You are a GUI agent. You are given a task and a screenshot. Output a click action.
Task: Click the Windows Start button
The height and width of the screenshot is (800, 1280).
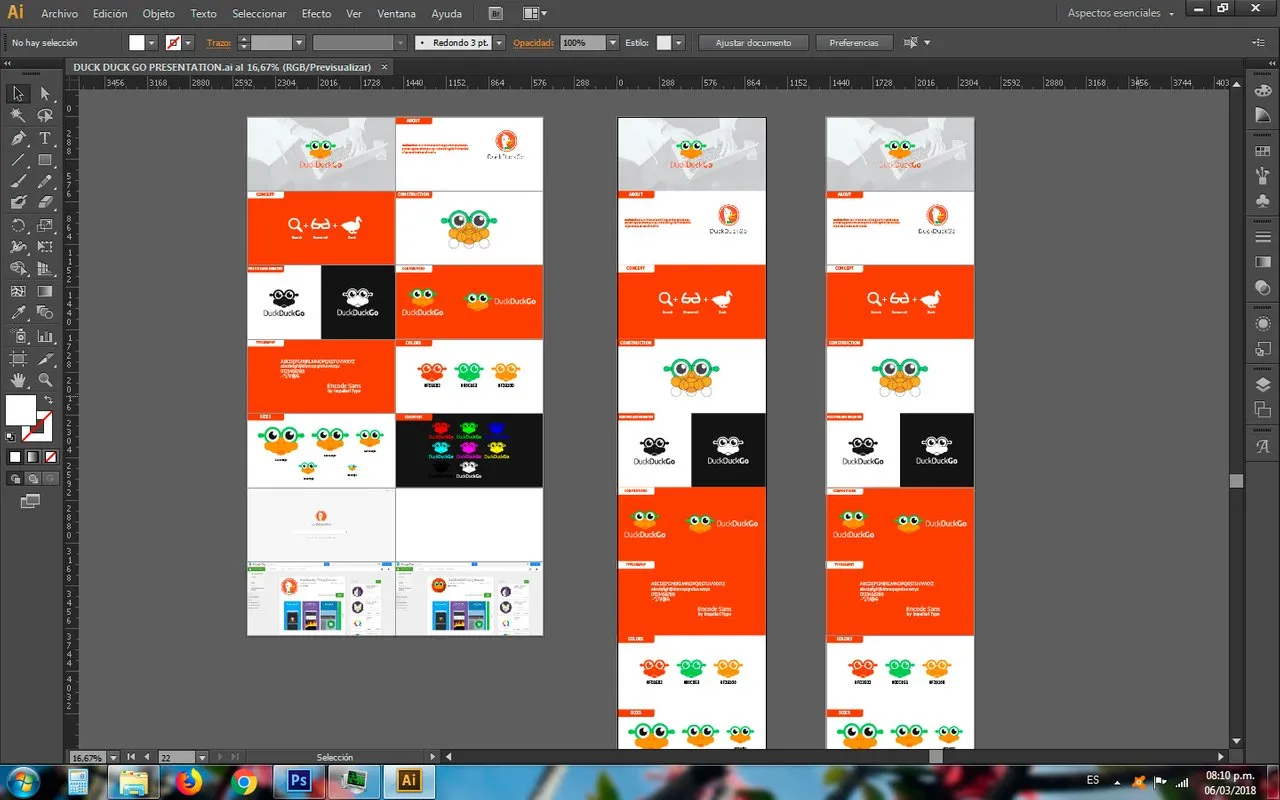[x=22, y=782]
